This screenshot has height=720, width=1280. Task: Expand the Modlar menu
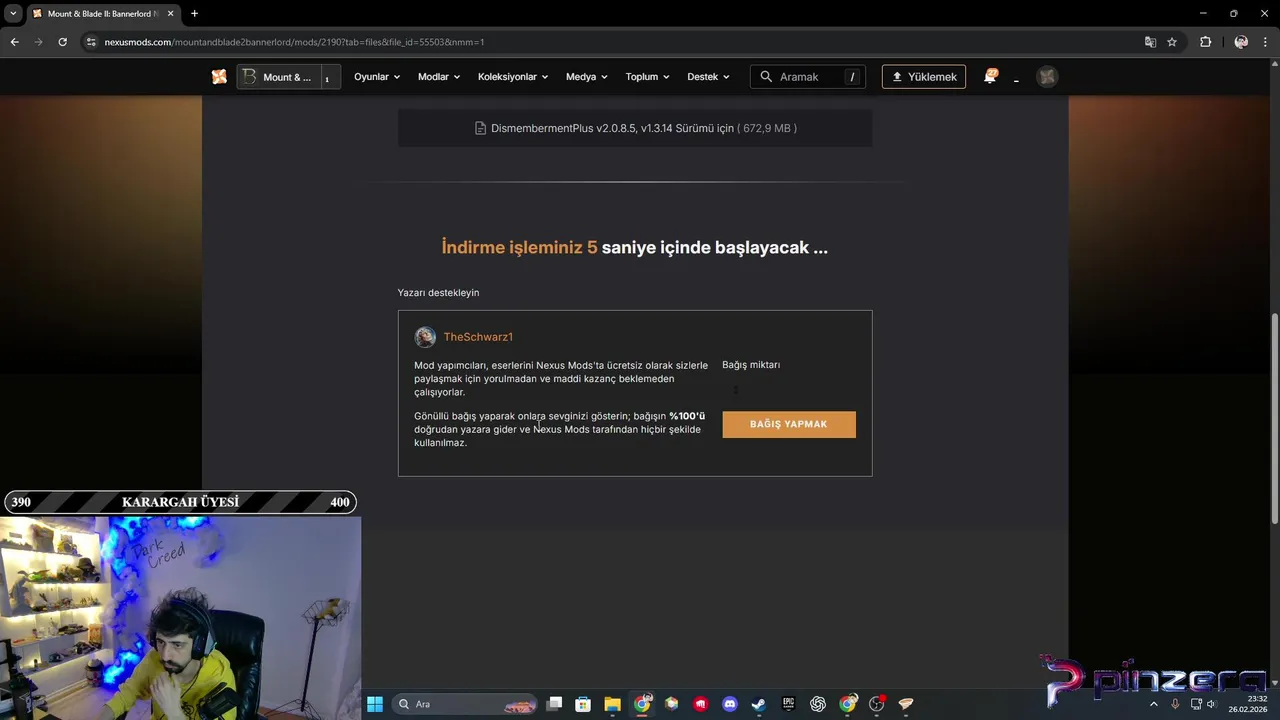[439, 77]
